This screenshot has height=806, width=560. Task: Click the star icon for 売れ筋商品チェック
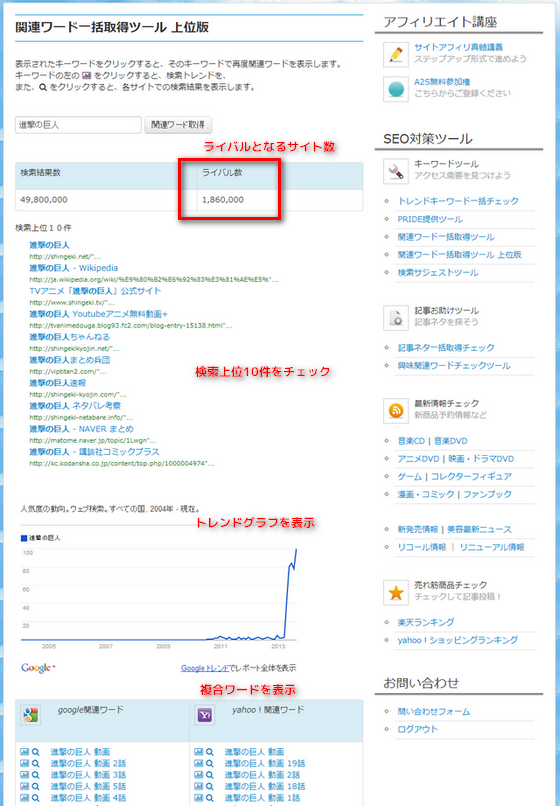click(x=396, y=592)
